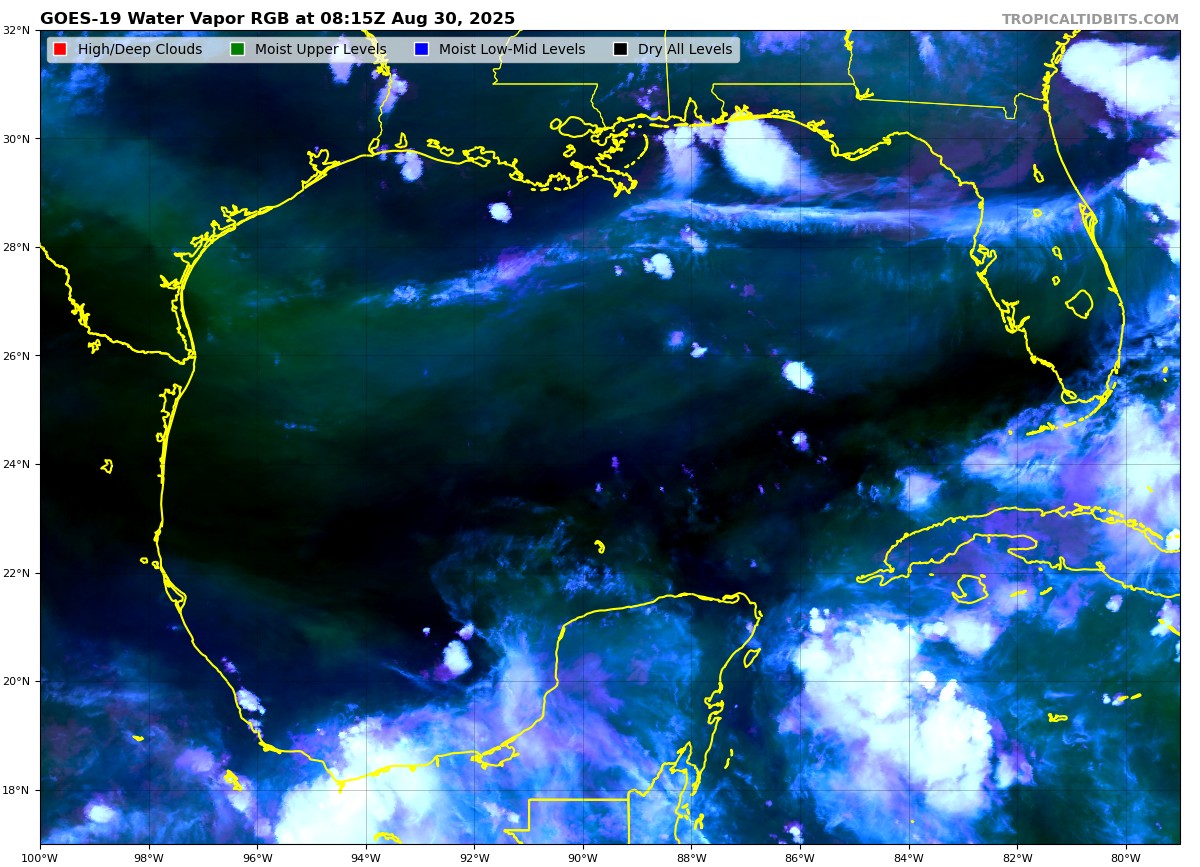Click the 'High/Deep Clouds' legend label
The height and width of the screenshot is (867, 1200).
coord(140,50)
